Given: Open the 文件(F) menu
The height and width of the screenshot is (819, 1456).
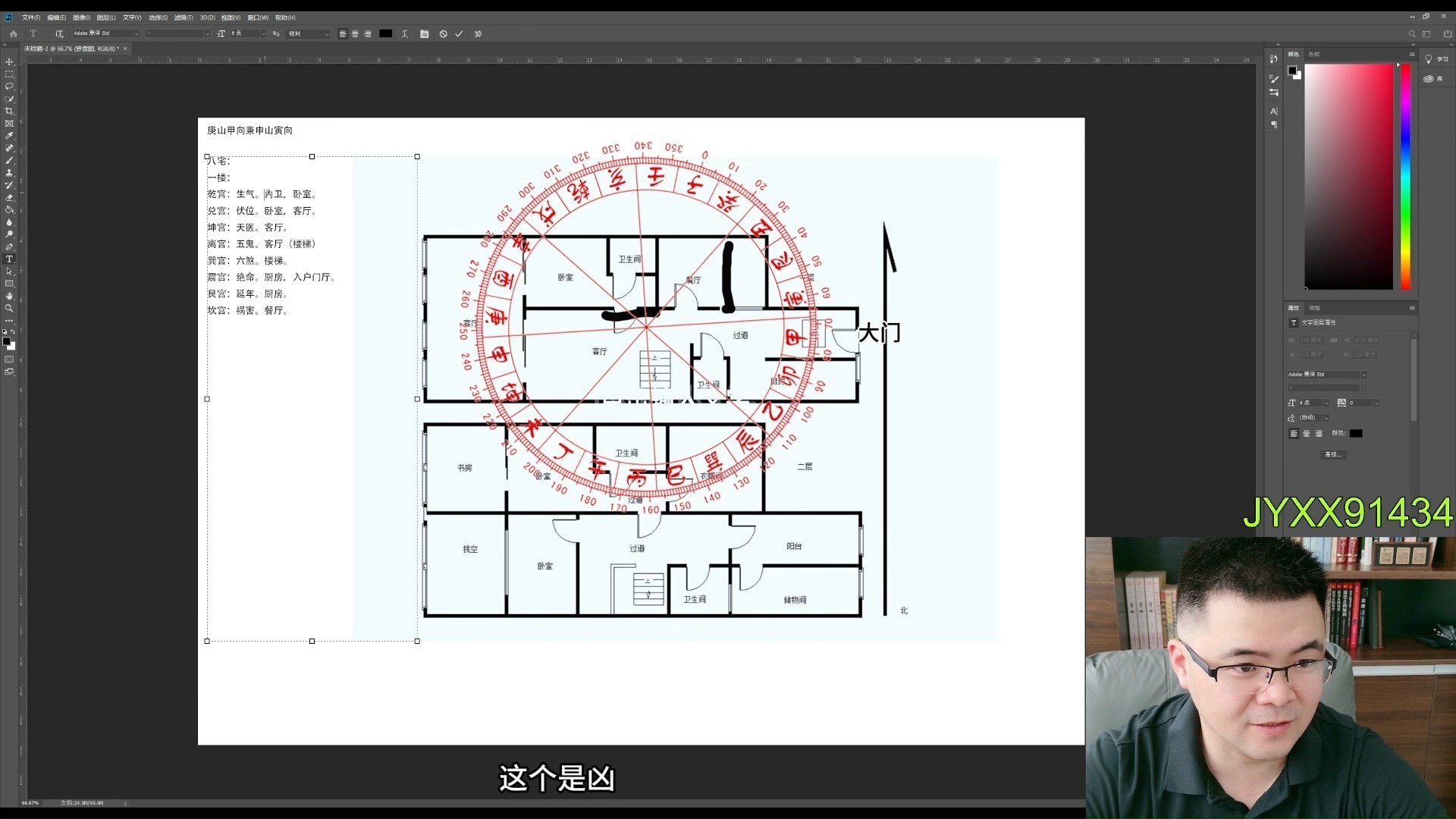Looking at the screenshot, I should (31, 17).
